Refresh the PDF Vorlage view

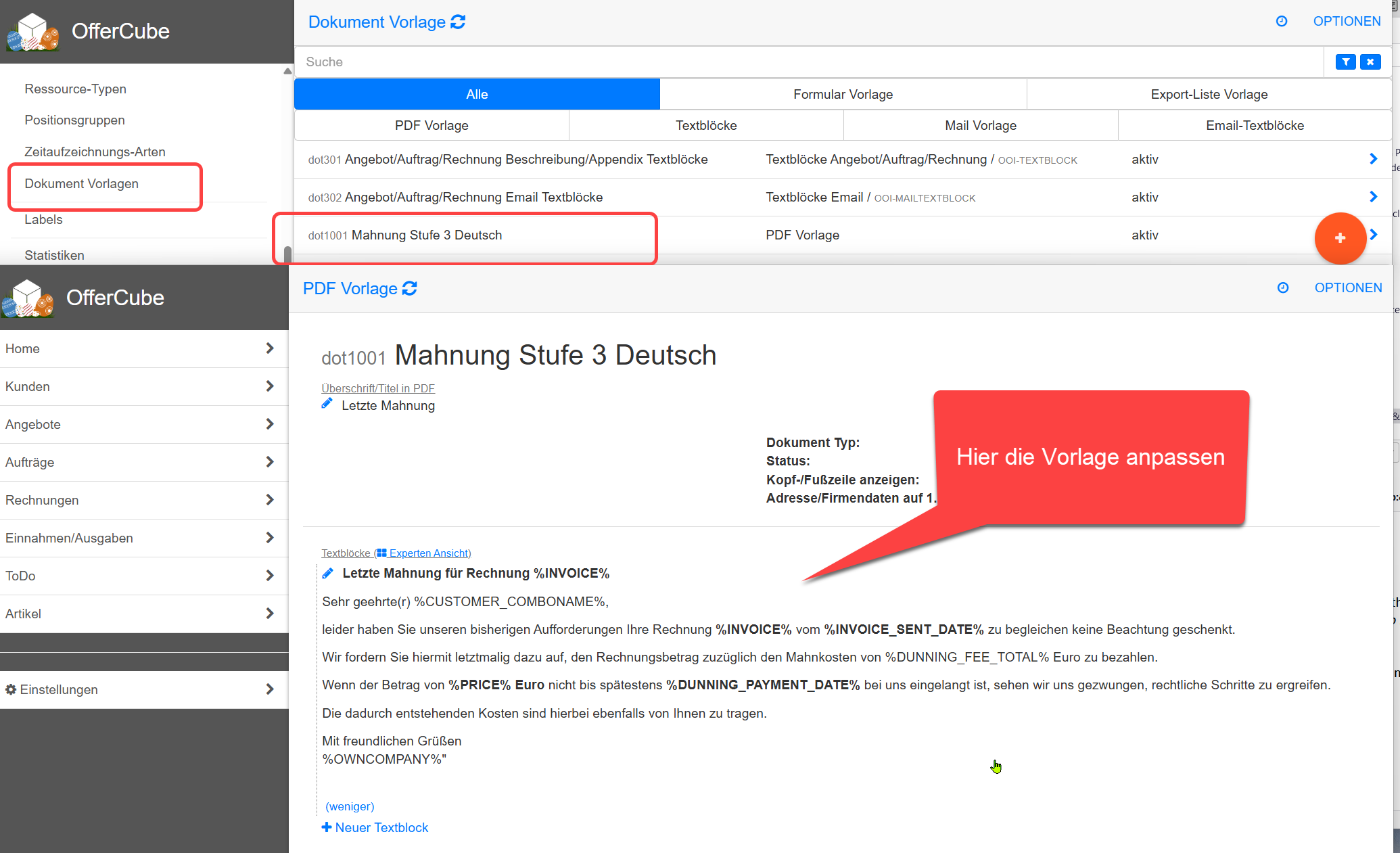409,289
